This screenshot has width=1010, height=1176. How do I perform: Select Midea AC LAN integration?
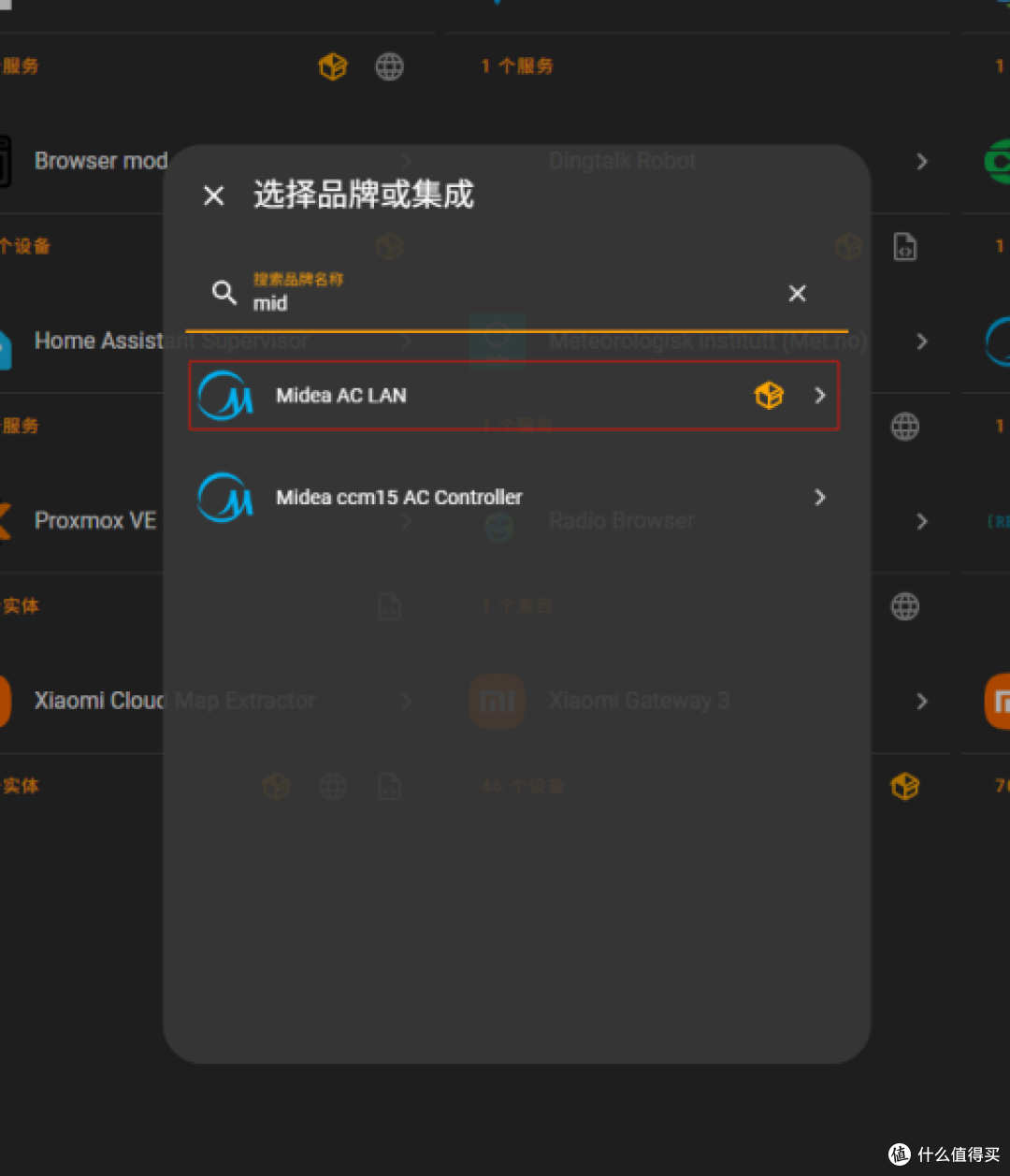[514, 396]
